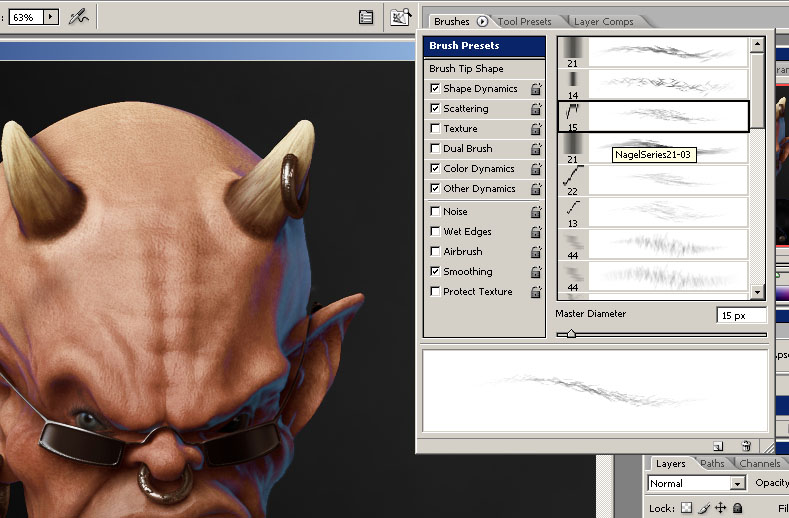
Task: Click the lock icon beside Scattering
Action: [536, 109]
